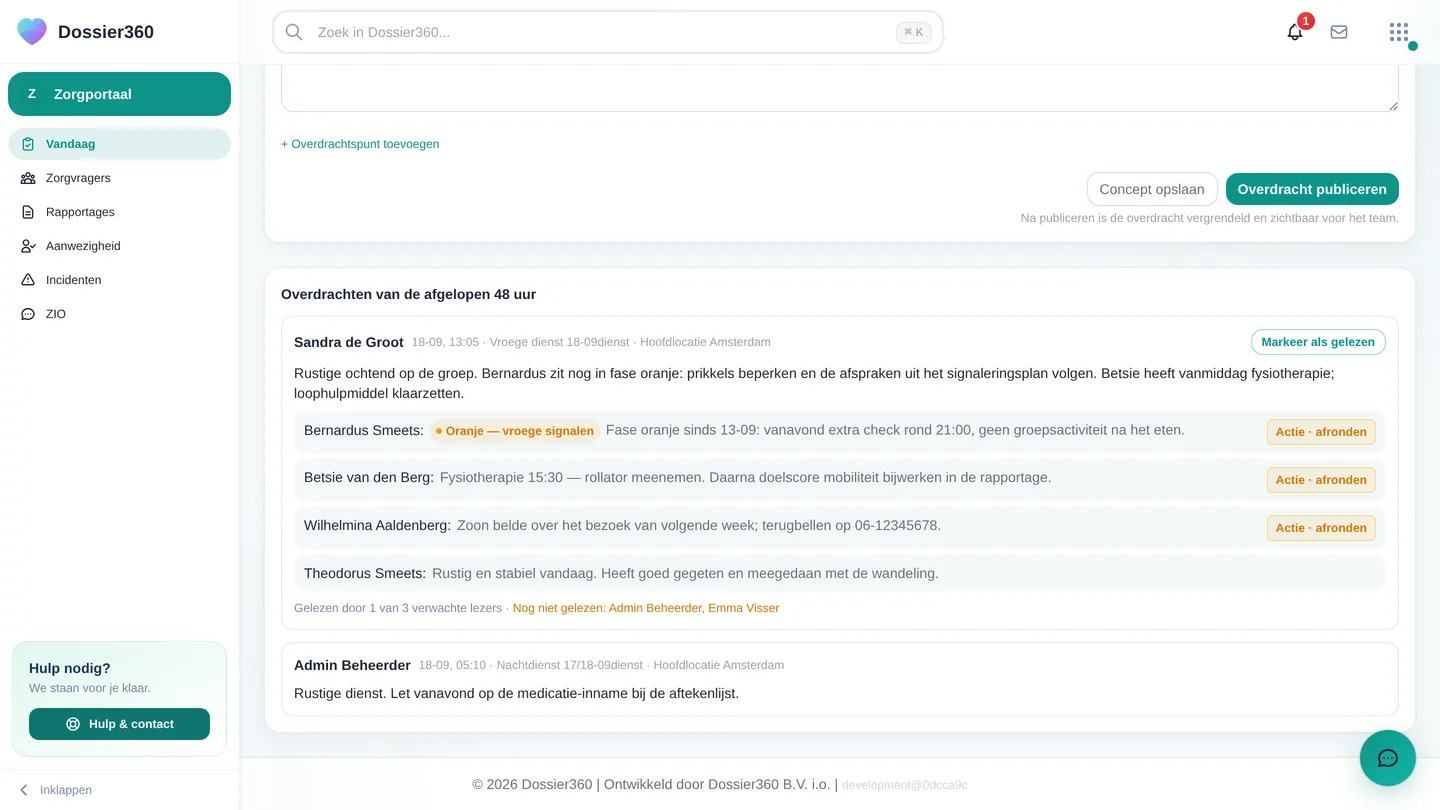Go to Vandaag in sidebar

119,144
